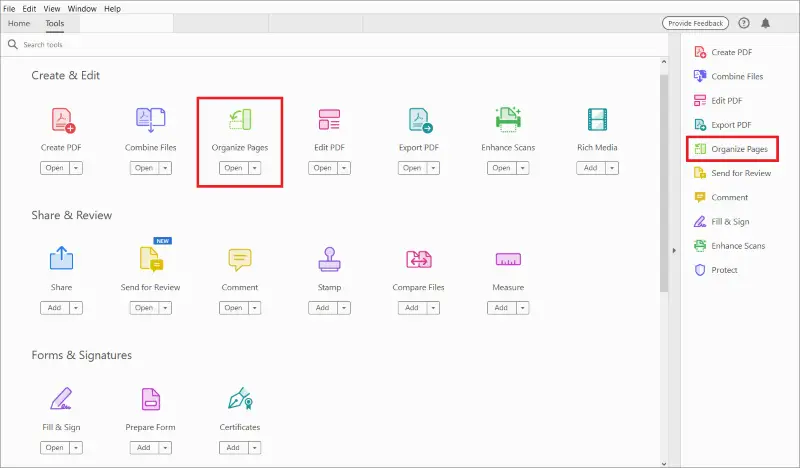Screen dimensions: 800x468
Task: Click the Fill & Sign tool icon
Action: coord(61,399)
